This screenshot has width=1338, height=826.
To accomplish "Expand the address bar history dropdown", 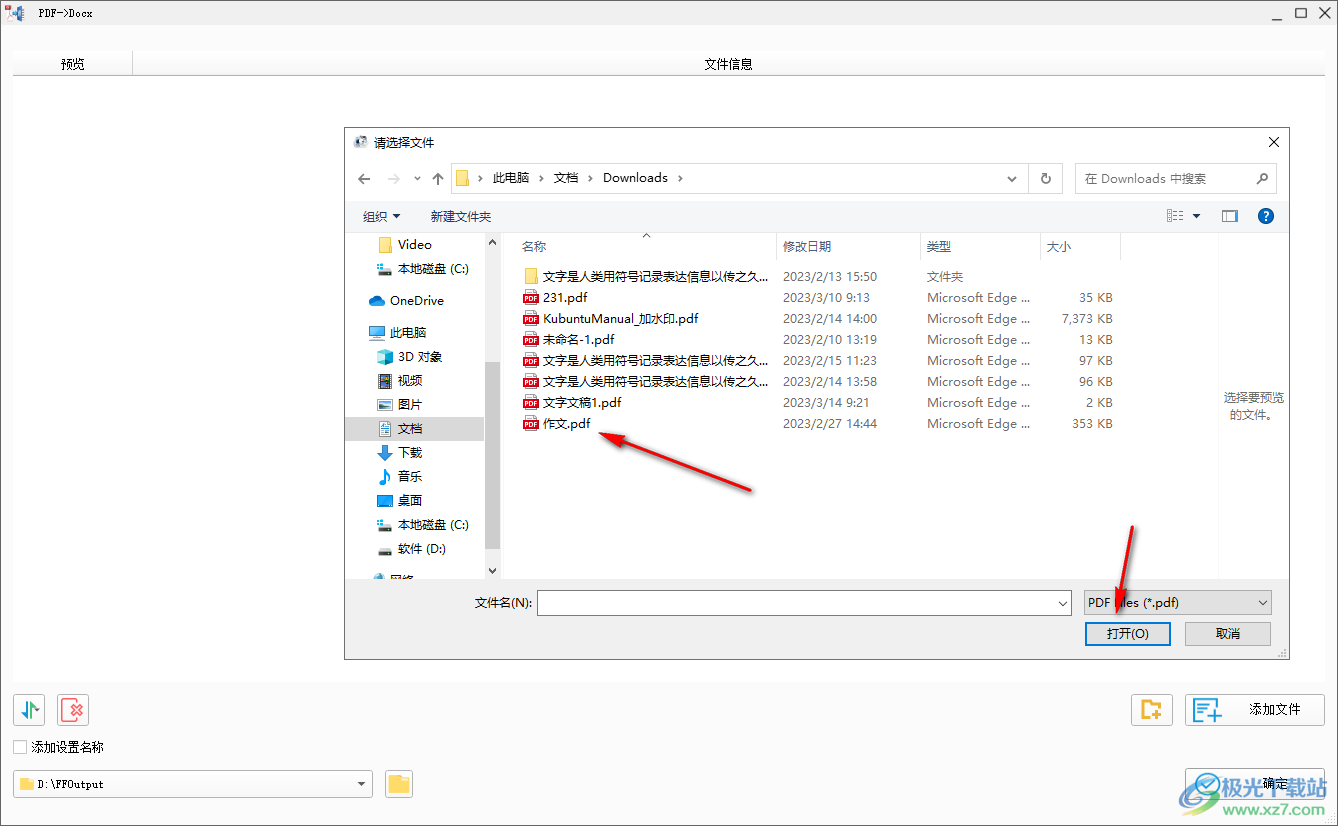I will (1013, 178).
